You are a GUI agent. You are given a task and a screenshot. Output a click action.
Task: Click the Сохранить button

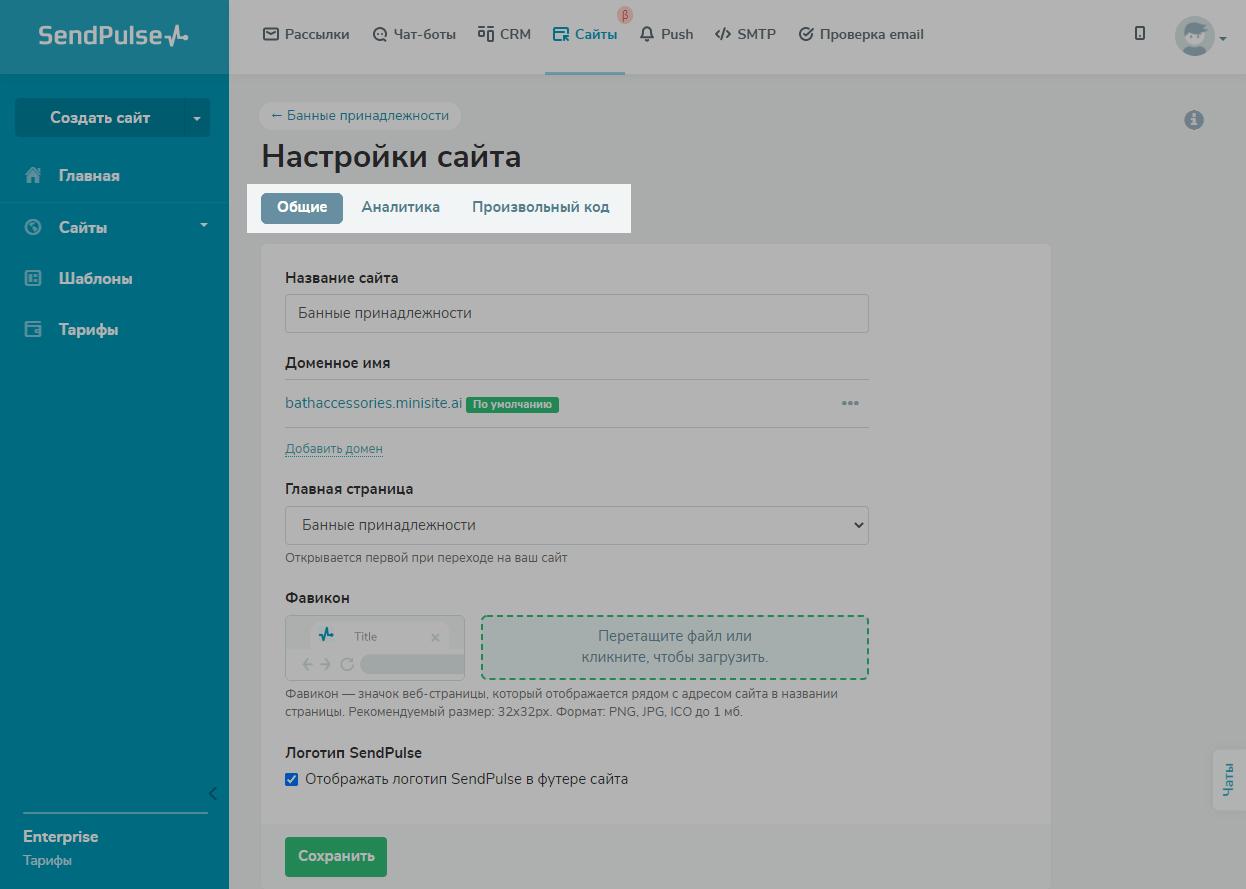pyautogui.click(x=335, y=856)
